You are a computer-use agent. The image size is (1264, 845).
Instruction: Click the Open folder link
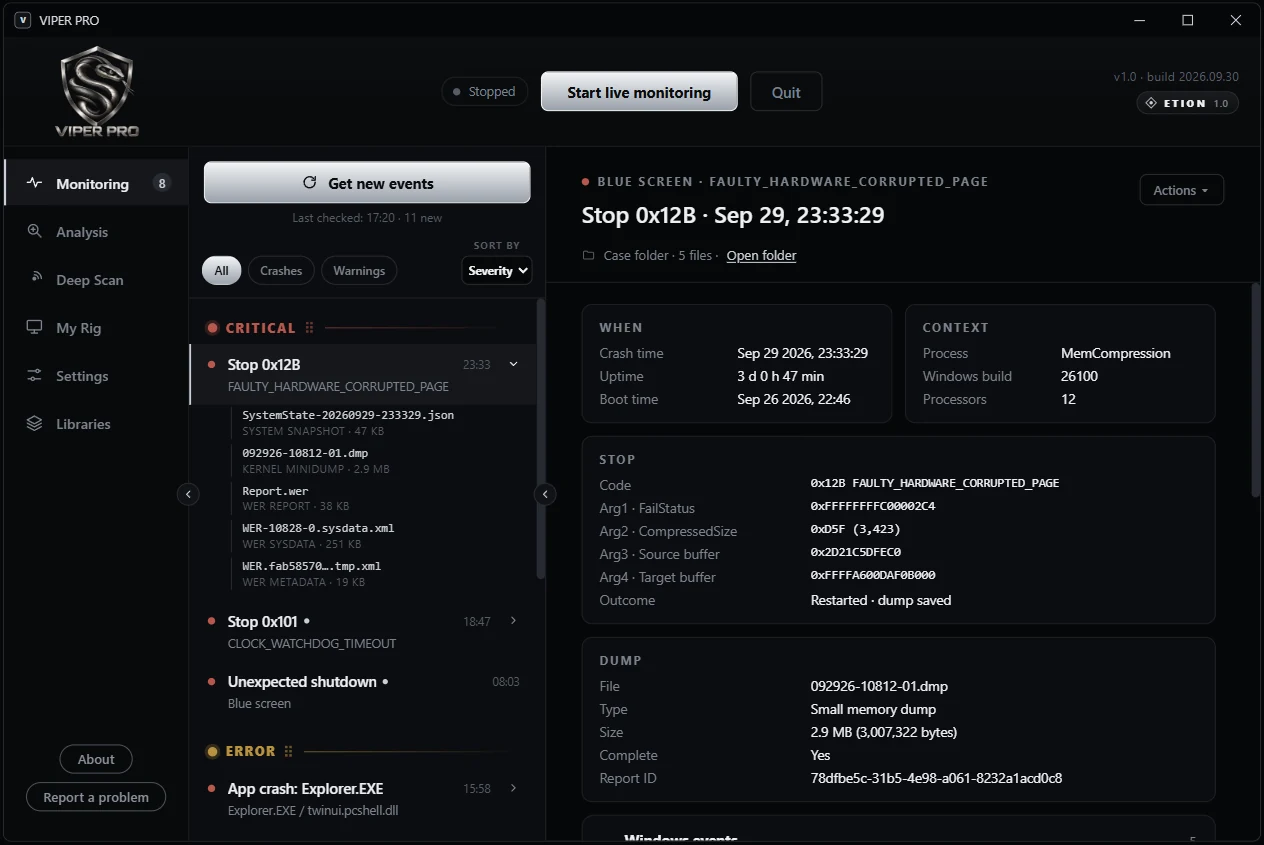coord(761,255)
